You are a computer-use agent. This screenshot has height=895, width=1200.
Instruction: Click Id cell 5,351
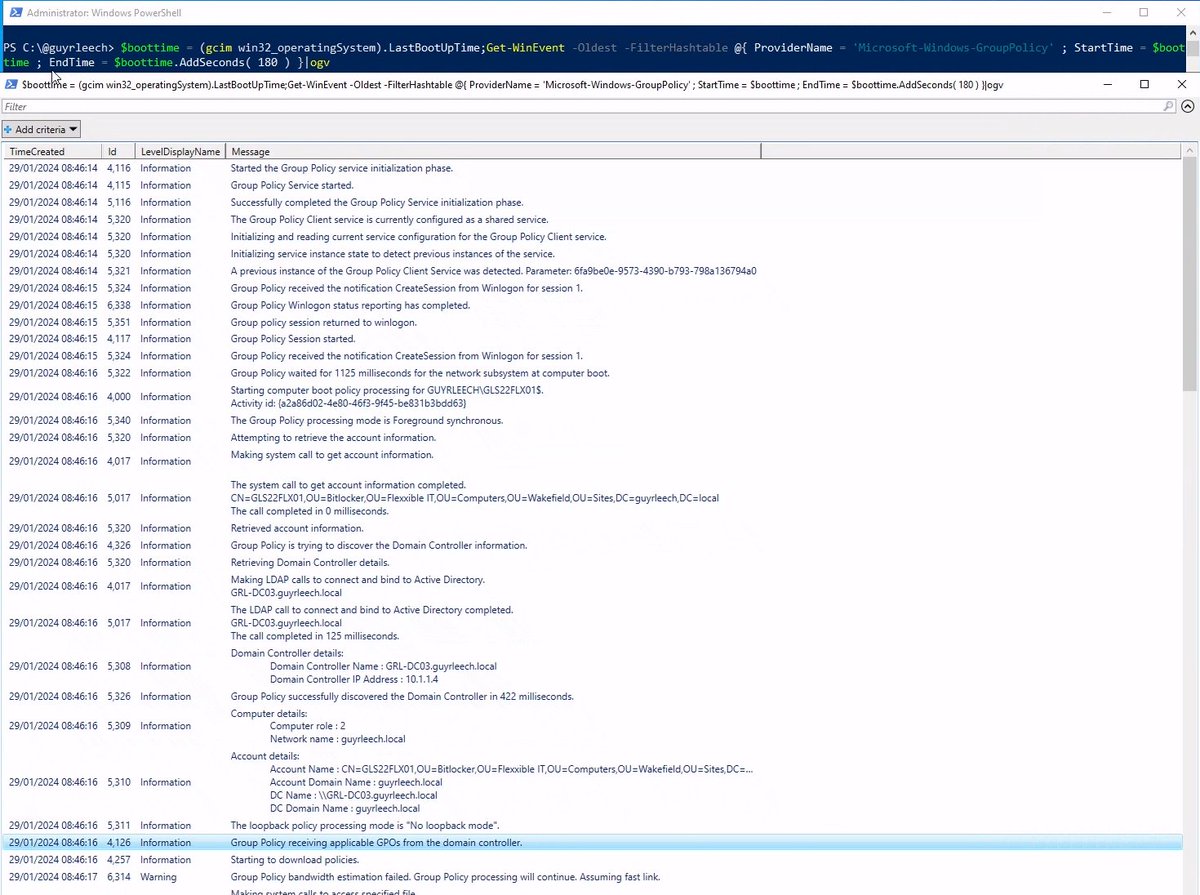click(x=119, y=322)
